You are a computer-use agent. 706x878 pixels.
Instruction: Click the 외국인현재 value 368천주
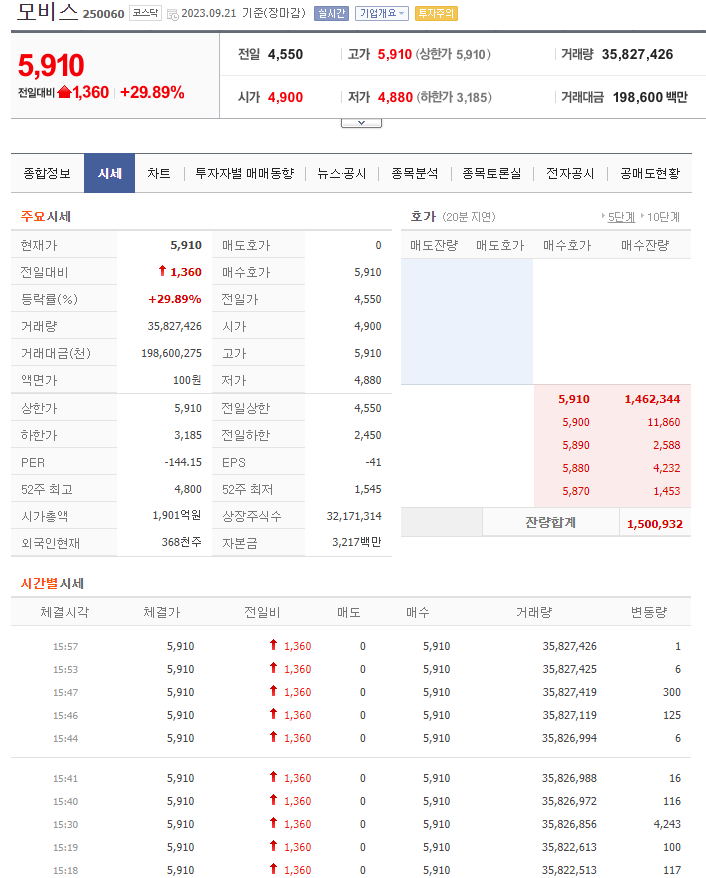click(181, 543)
